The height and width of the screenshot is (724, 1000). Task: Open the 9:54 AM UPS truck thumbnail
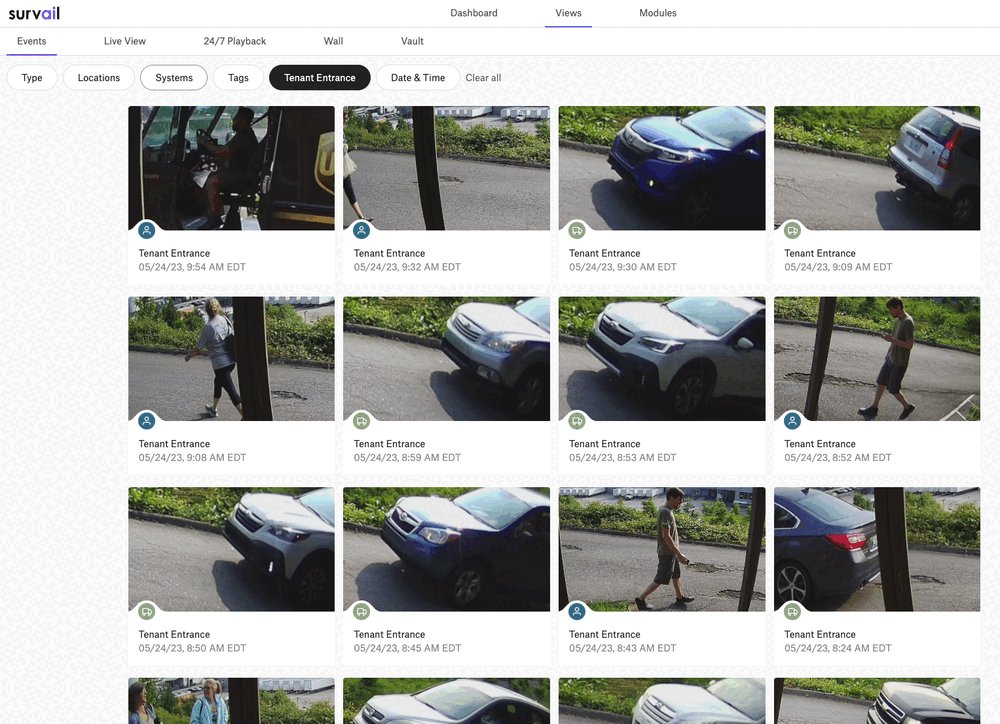pyautogui.click(x=232, y=168)
